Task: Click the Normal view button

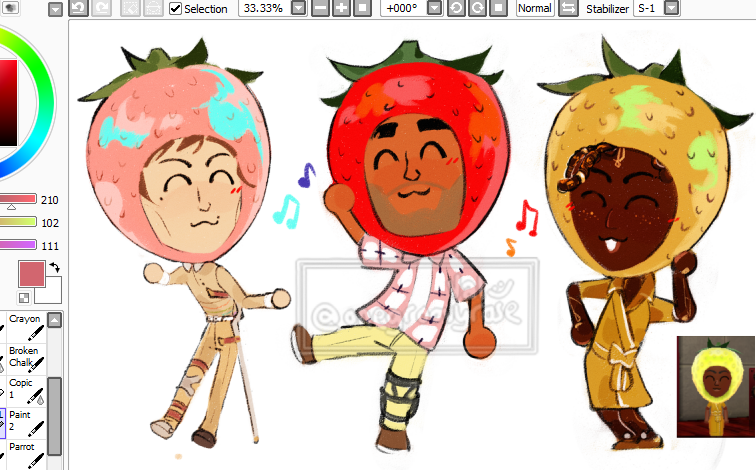Action: pyautogui.click(x=535, y=8)
